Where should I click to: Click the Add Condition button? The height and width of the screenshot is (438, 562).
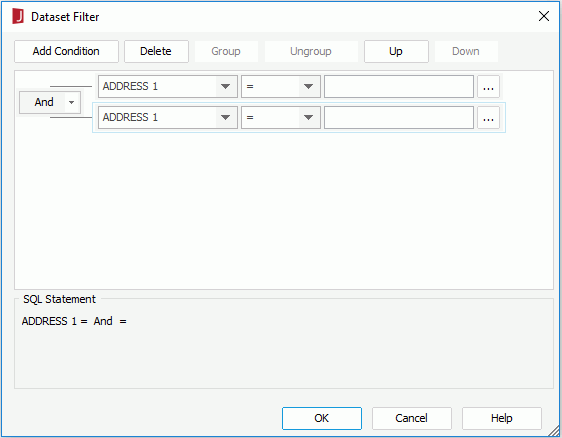[66, 51]
